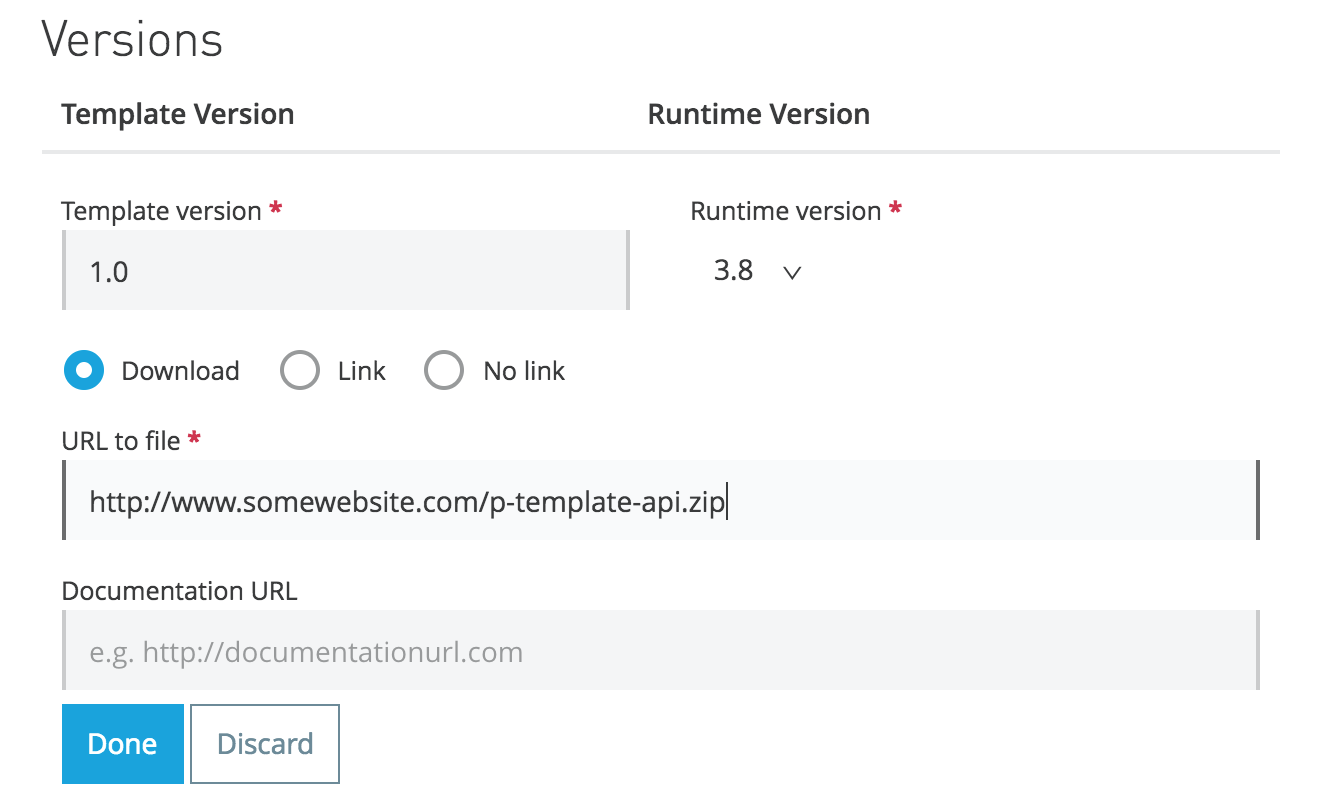1324x810 pixels.
Task: Click the "Download" option label text
Action: coord(180,371)
